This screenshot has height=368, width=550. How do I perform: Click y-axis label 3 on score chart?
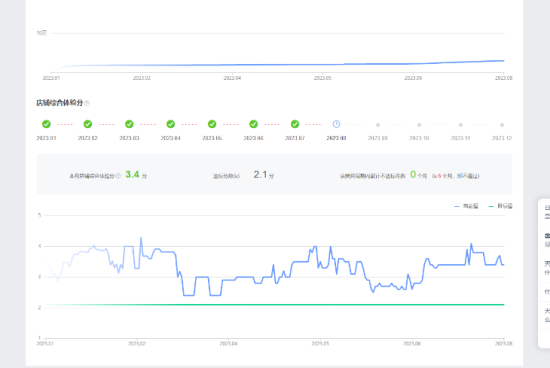pyautogui.click(x=40, y=277)
